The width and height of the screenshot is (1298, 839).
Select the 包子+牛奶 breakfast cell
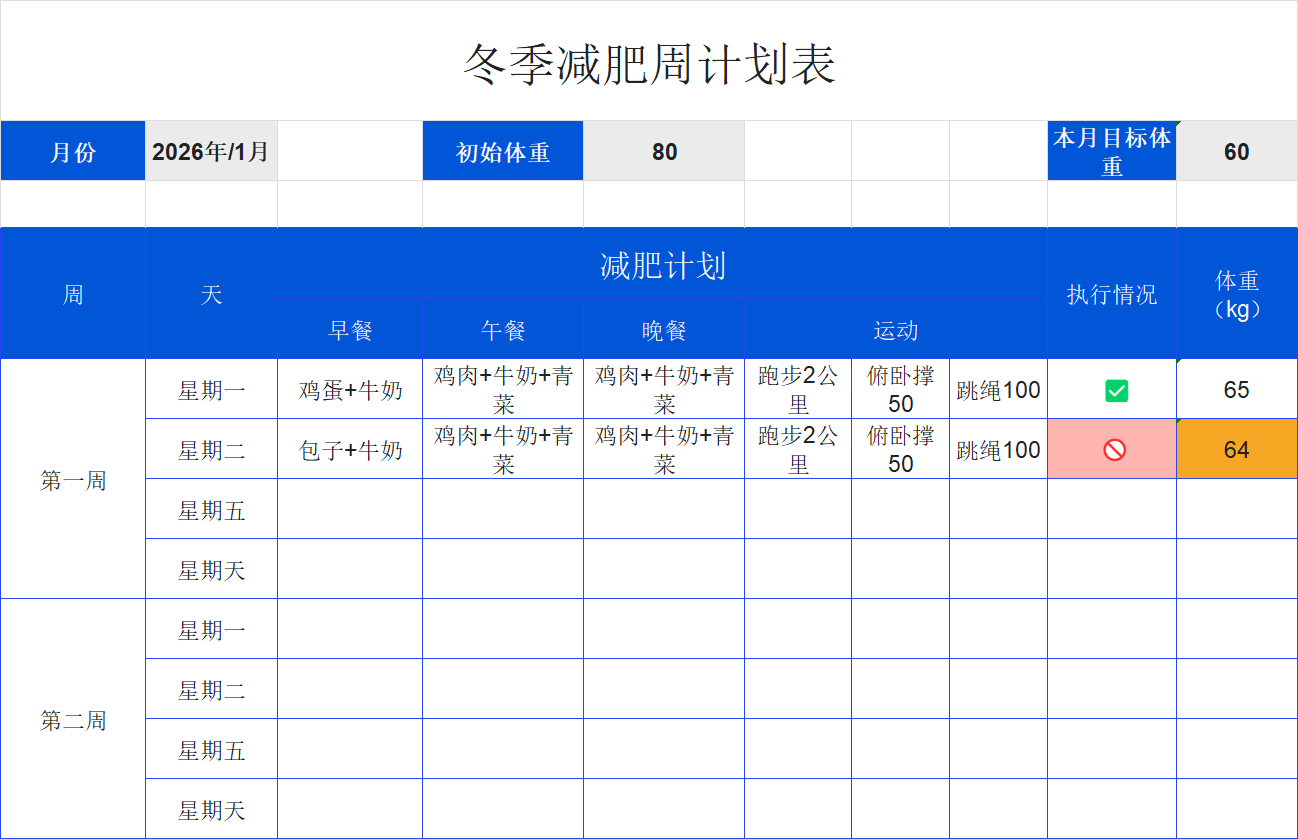(x=349, y=449)
